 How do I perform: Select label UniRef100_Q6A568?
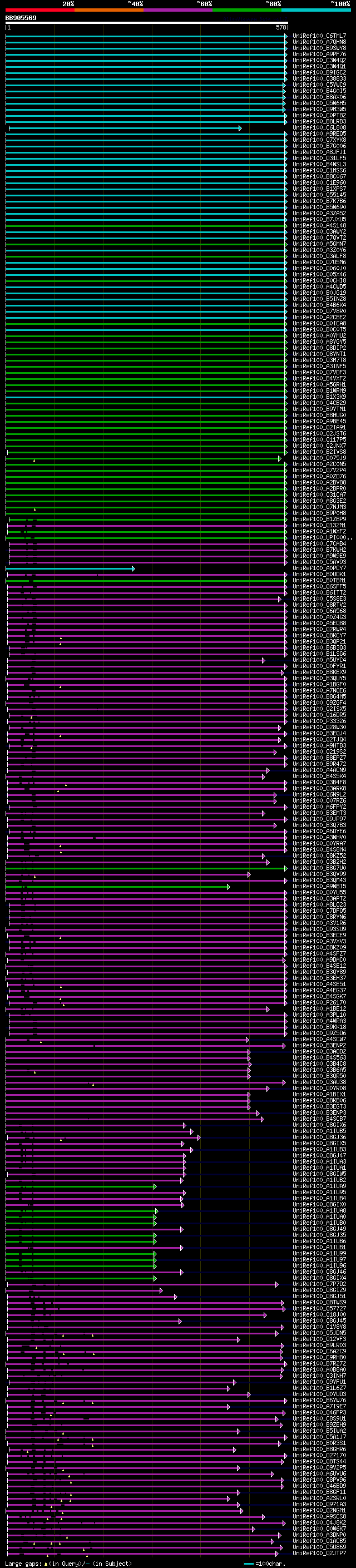point(319,611)
